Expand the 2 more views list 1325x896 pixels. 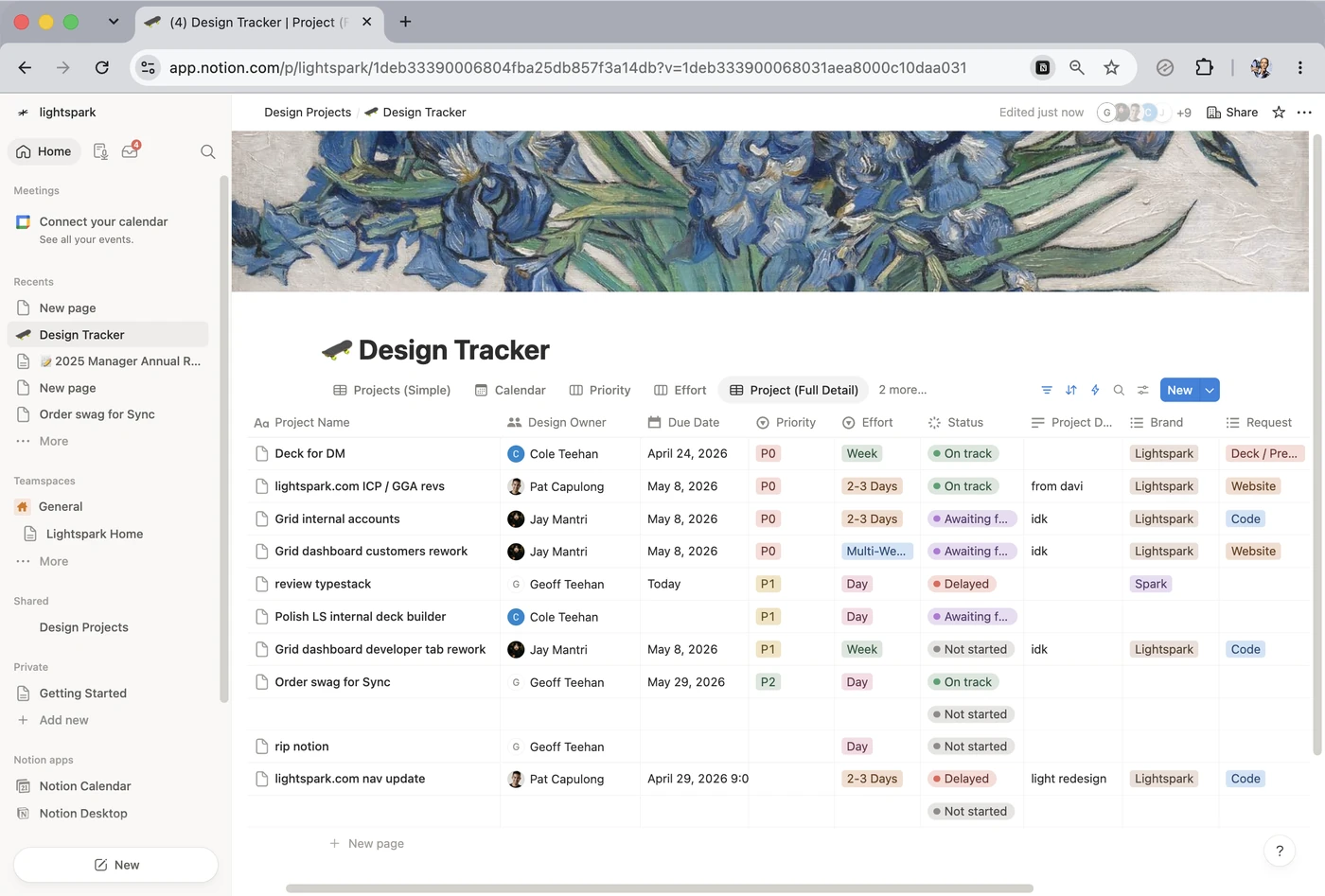tap(902, 390)
